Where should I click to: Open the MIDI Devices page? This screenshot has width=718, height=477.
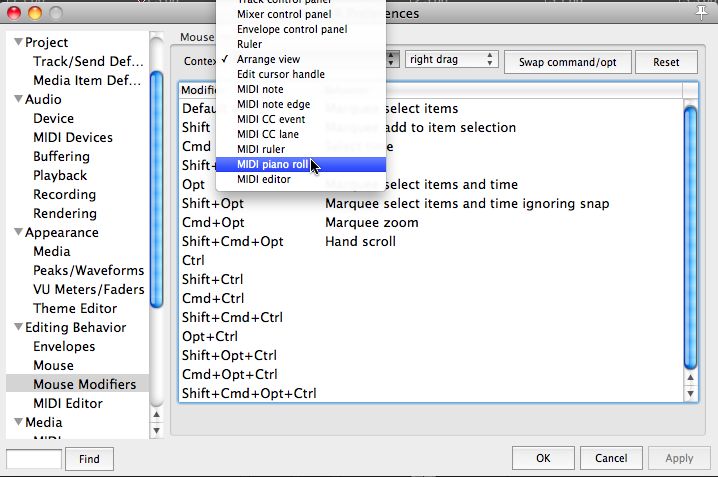[x=73, y=137]
